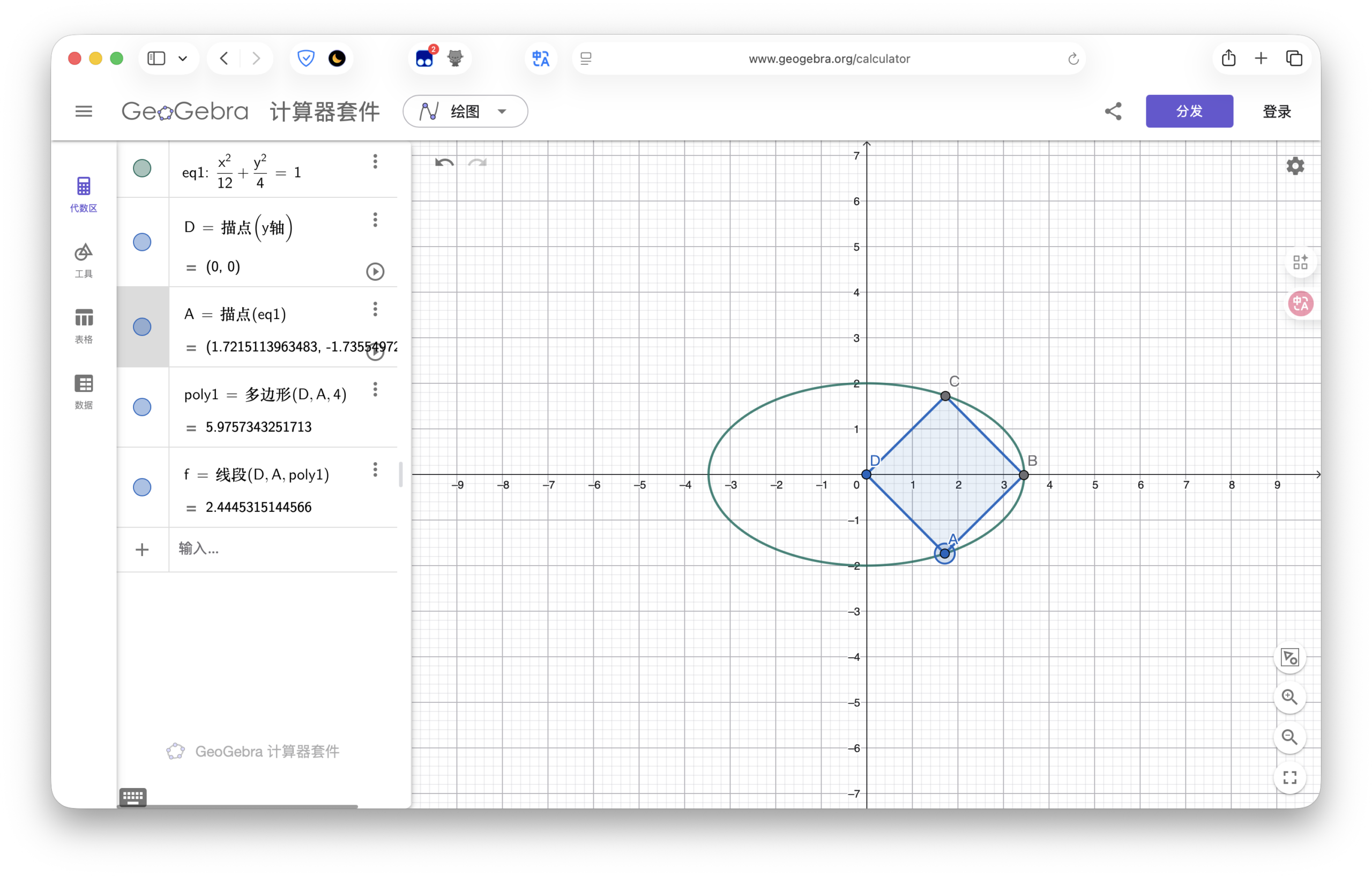1372x876 pixels.
Task: Click the 登录 sign-in link
Action: (1276, 112)
